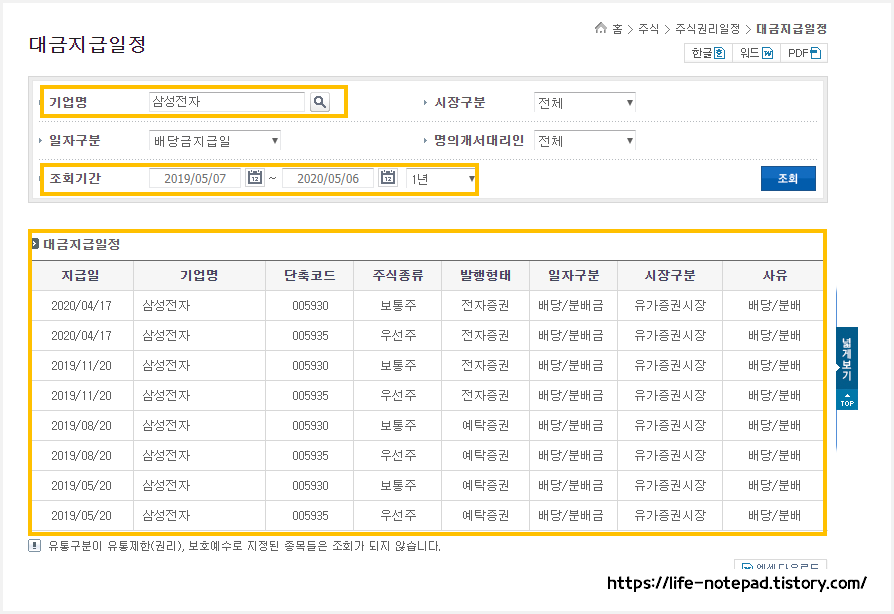Export as PDF file

(804, 53)
